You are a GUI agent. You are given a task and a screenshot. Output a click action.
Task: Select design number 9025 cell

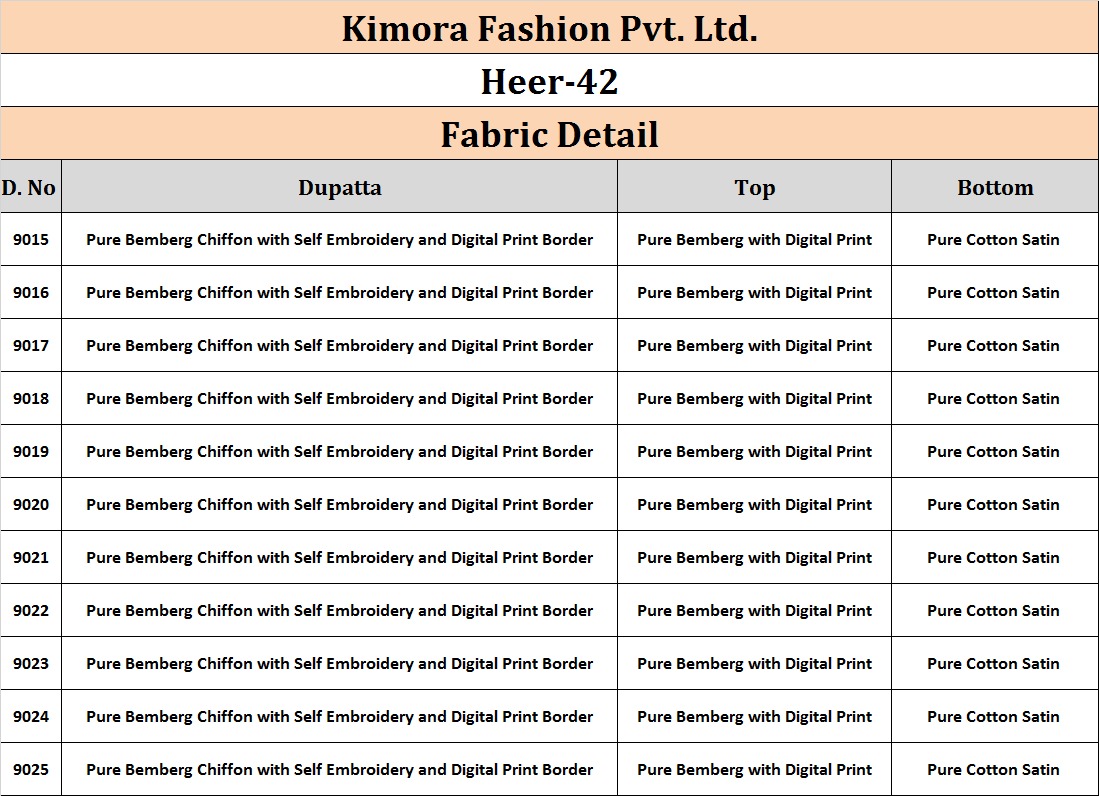(x=30, y=770)
